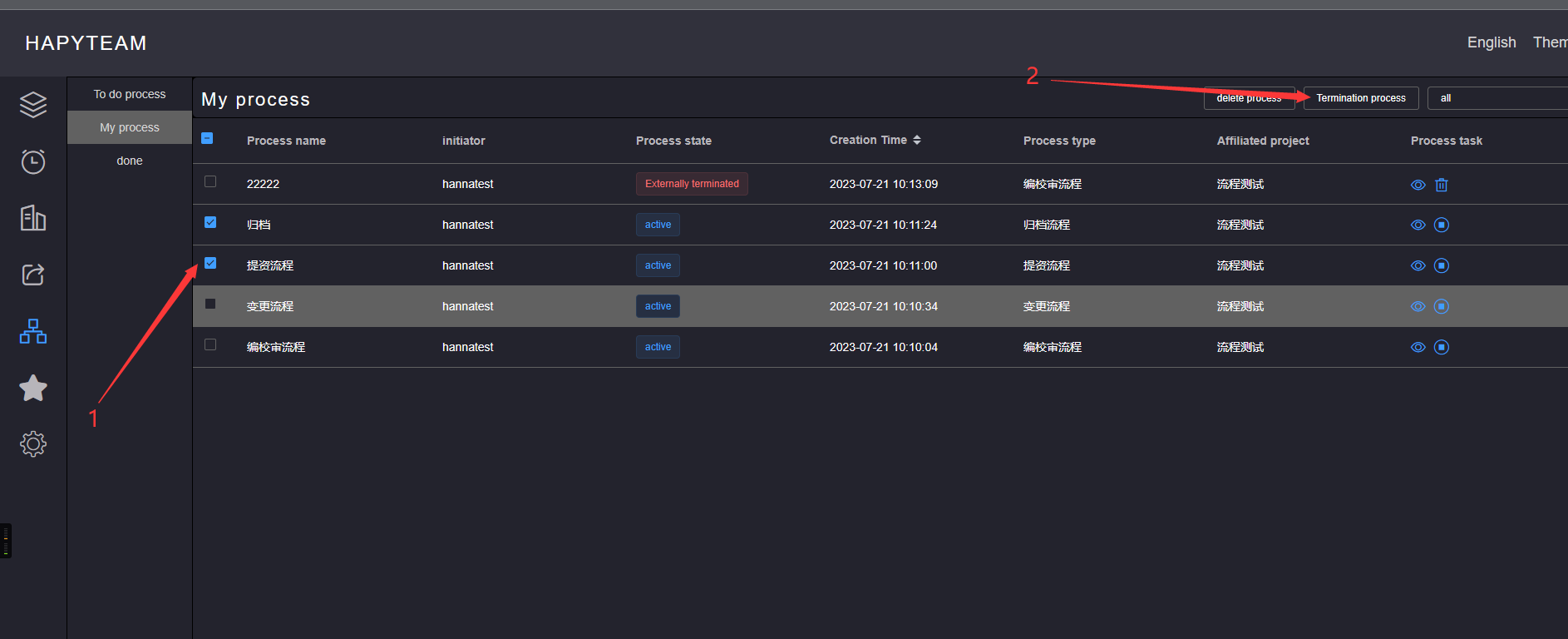Open the clock schedule sidebar icon
The width and height of the screenshot is (1568, 639).
point(33,161)
